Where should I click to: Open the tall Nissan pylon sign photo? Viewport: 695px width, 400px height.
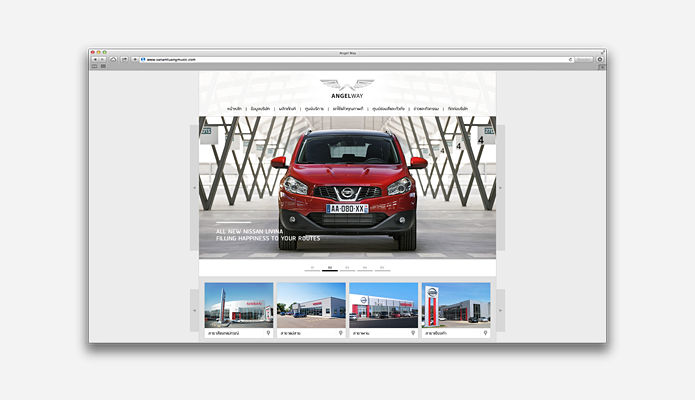click(x=456, y=305)
